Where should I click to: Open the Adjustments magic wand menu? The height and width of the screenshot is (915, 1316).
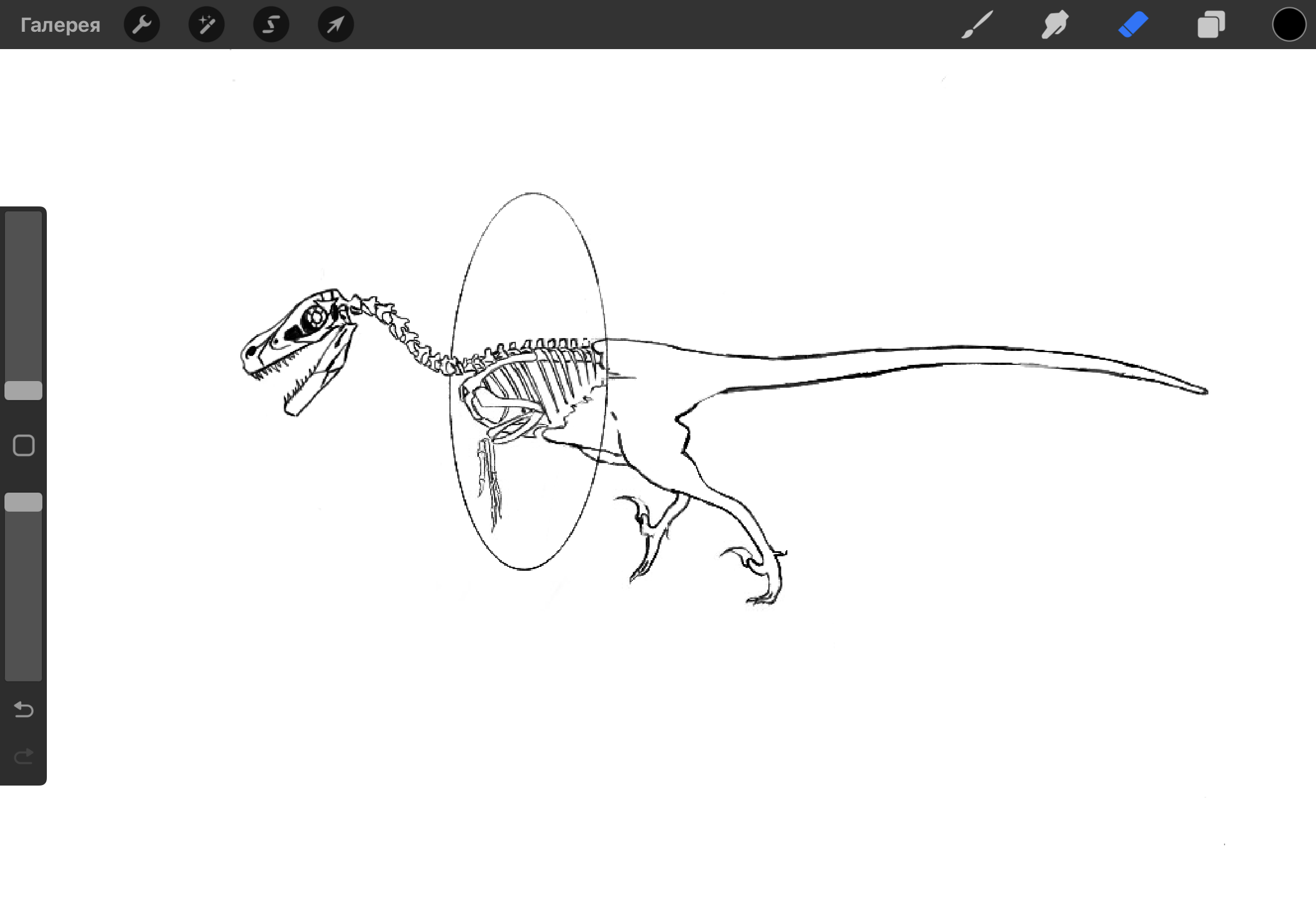click(x=206, y=25)
